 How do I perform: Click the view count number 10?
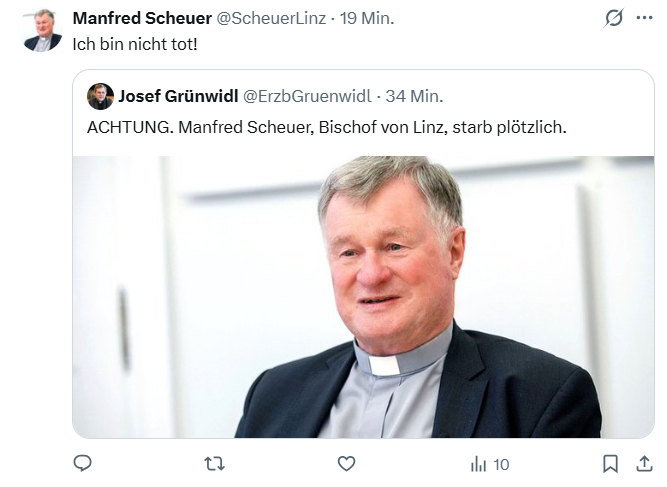click(x=501, y=464)
